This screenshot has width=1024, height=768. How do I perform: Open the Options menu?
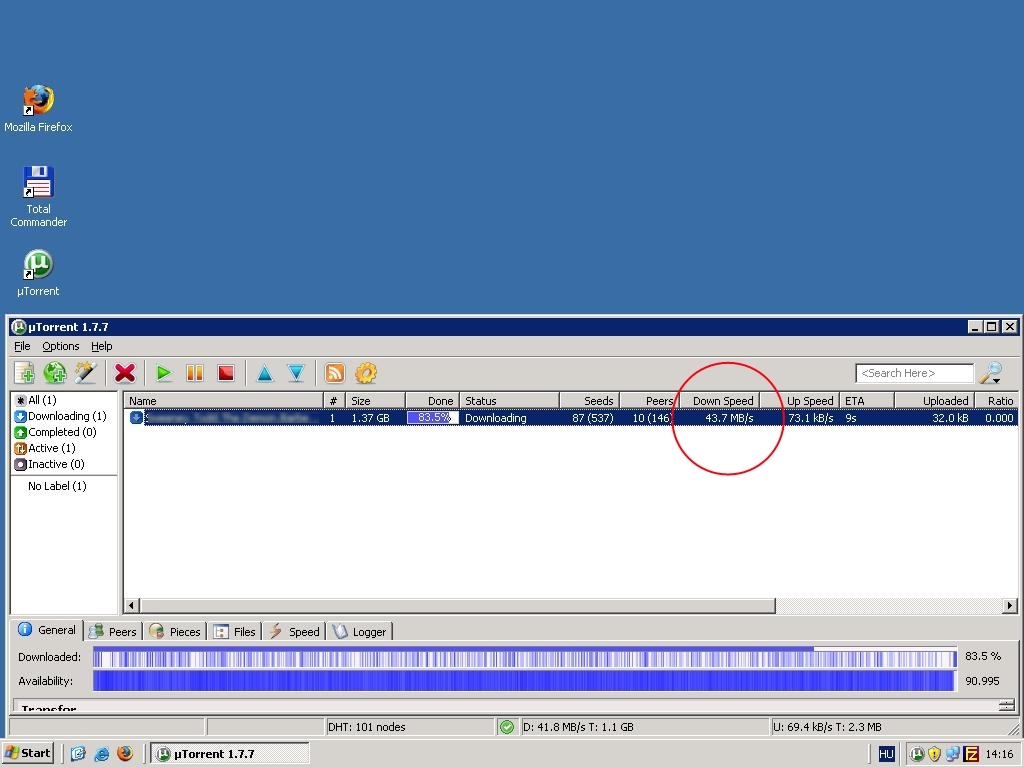click(x=60, y=346)
